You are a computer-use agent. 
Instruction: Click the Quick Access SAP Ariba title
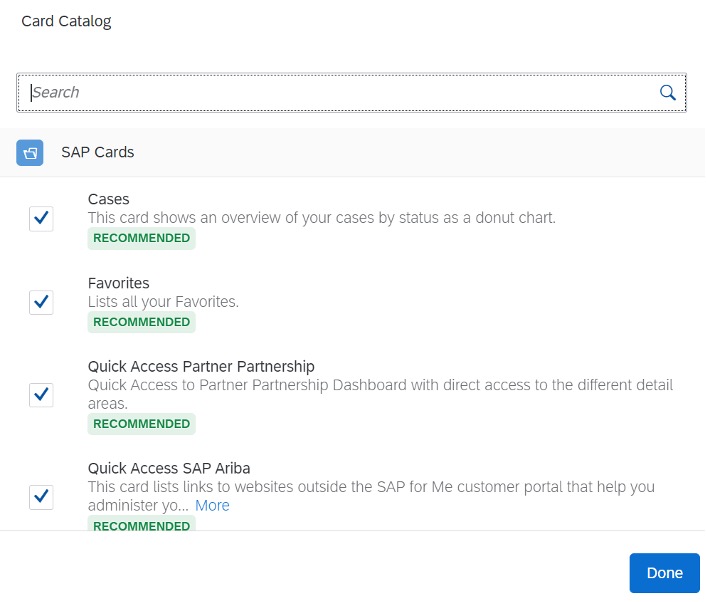tap(169, 468)
